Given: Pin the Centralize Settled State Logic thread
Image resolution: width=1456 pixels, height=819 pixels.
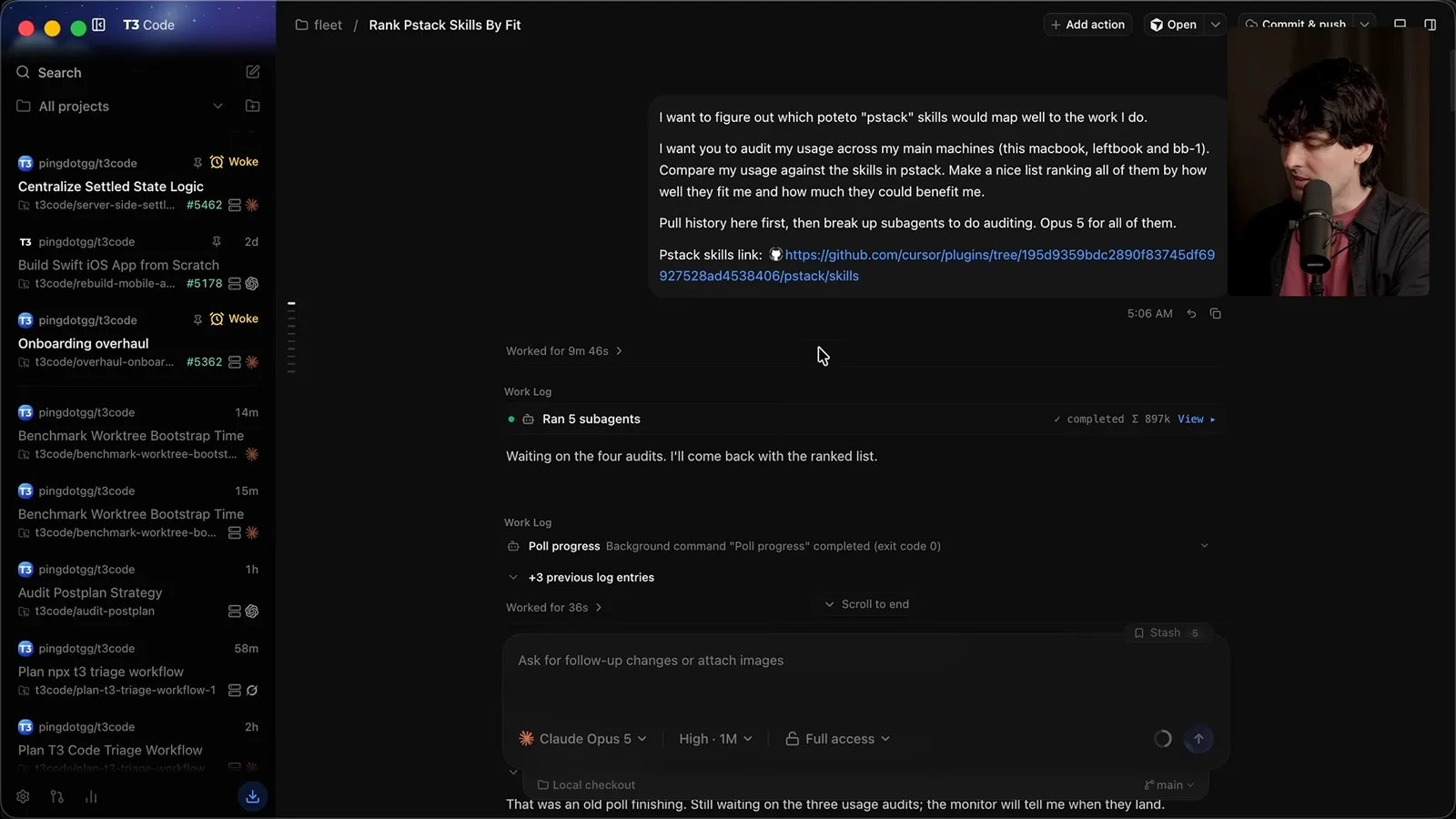Looking at the screenshot, I should (x=197, y=162).
